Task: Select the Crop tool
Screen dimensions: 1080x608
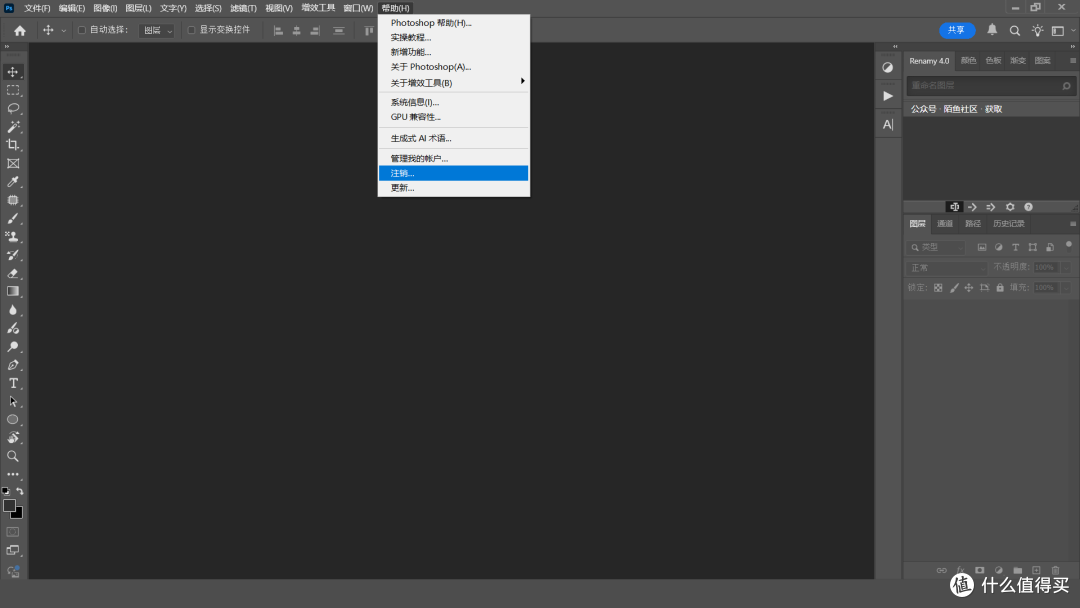Action: tap(13, 145)
